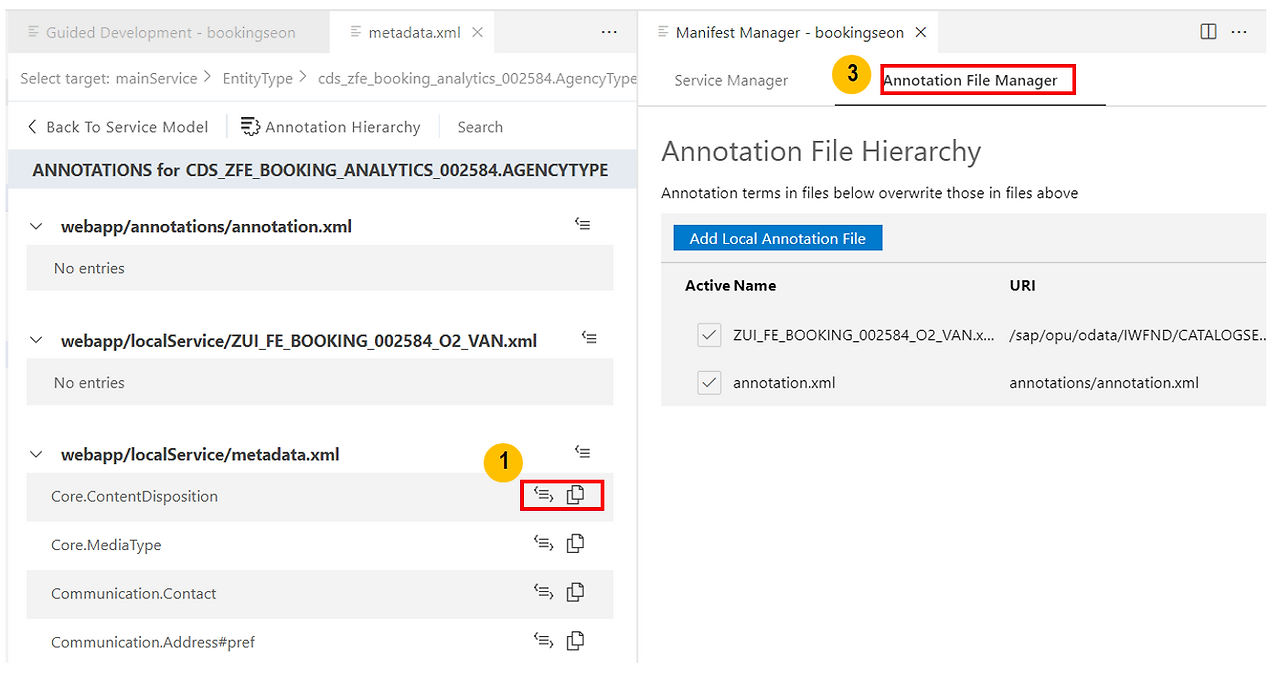Image resolution: width=1280 pixels, height=678 pixels.
Task: Uncheck the ZUI_FE_BOOKING_002584_O2_VAN active checkbox
Action: coord(709,335)
